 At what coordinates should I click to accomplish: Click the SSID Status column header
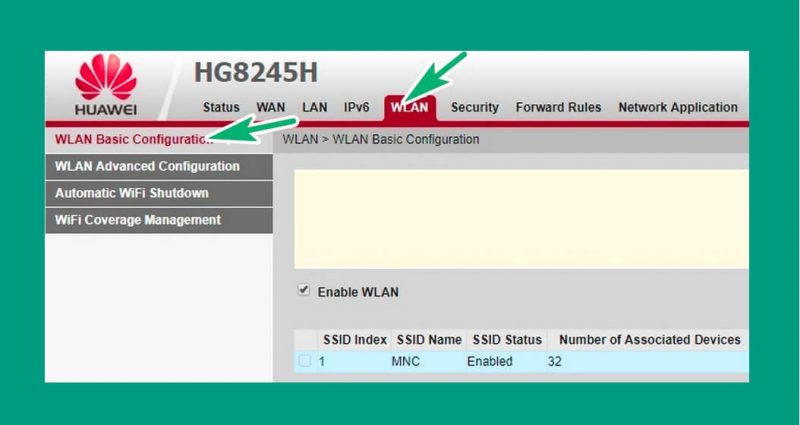click(507, 340)
